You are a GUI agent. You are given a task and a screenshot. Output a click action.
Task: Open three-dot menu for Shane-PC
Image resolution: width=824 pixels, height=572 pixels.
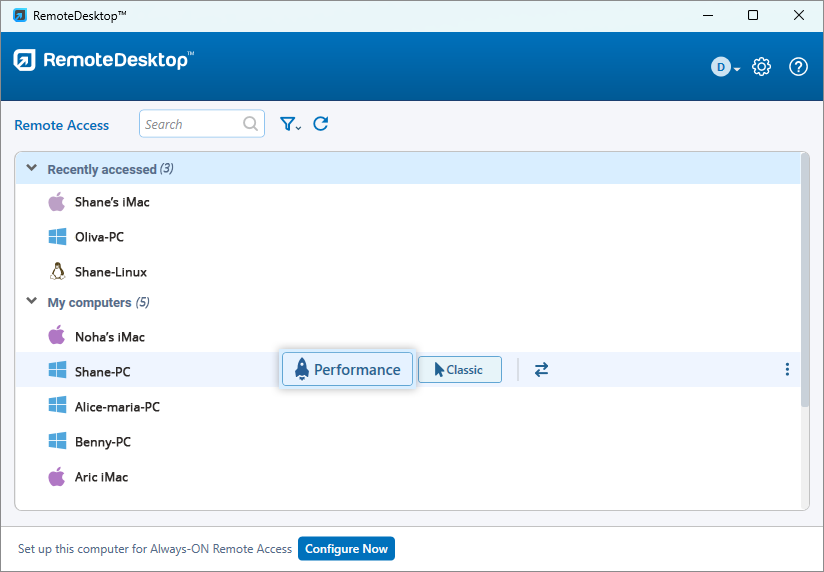(787, 370)
